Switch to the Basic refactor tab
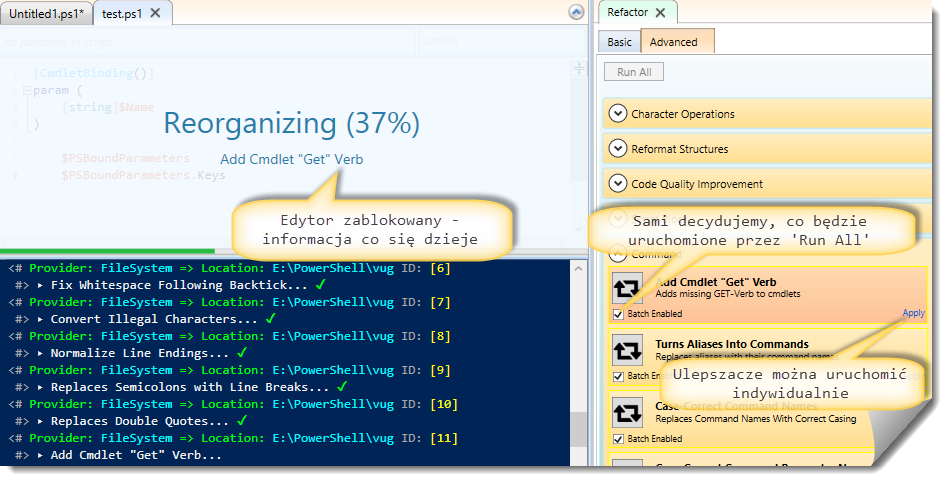The width and height of the screenshot is (947, 481). coord(619,42)
